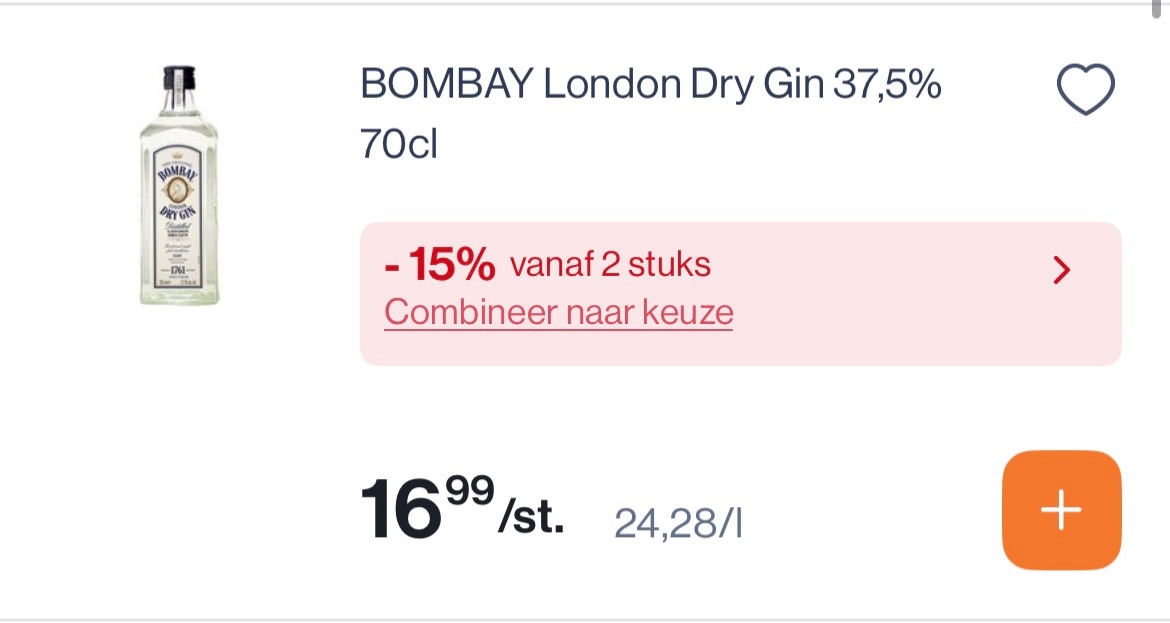Viewport: 1170px width, 623px height.
Task: Click the scrollbar thumb at top right
Action: (1158, 8)
